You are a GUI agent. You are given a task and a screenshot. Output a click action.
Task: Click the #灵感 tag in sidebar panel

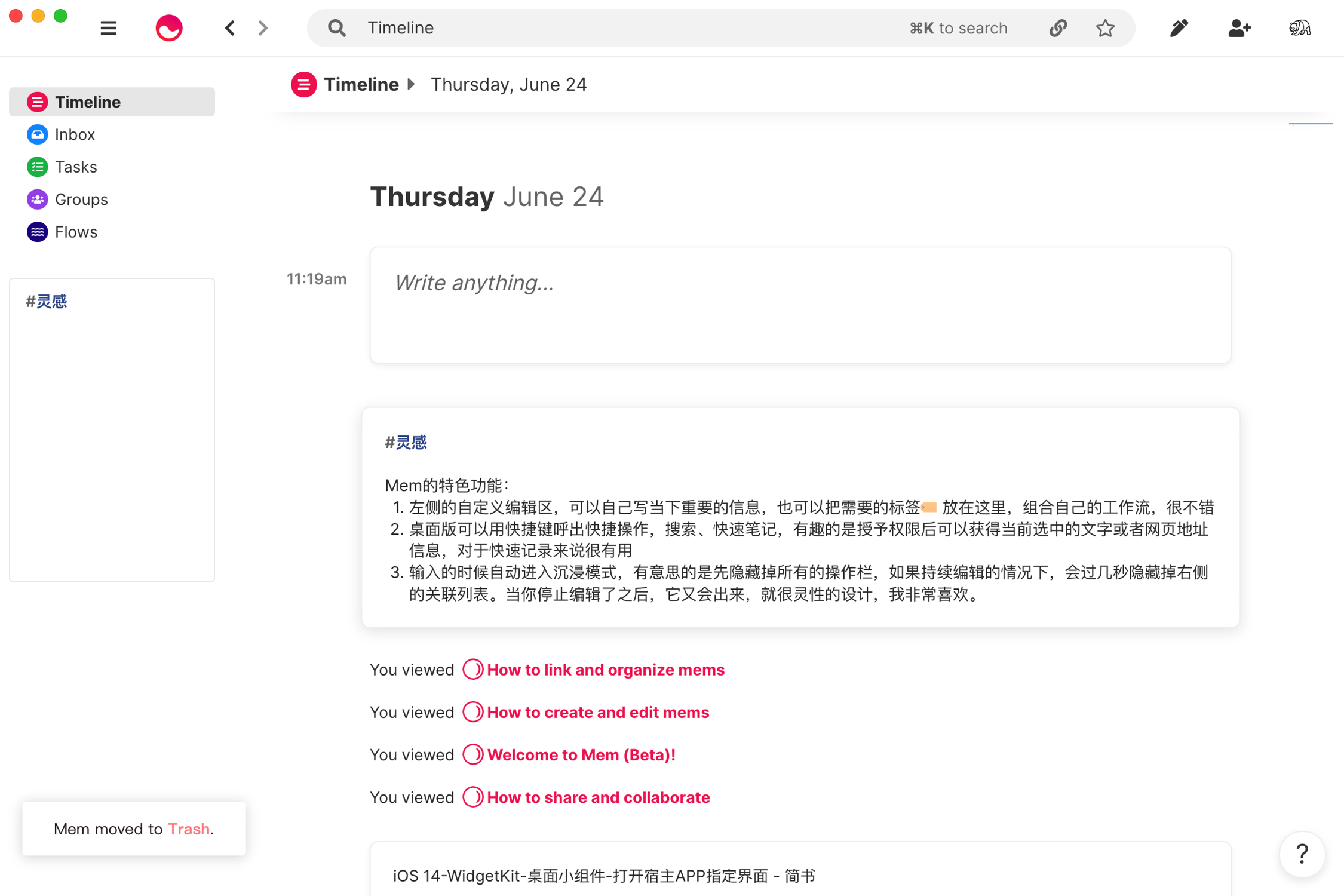(x=47, y=302)
